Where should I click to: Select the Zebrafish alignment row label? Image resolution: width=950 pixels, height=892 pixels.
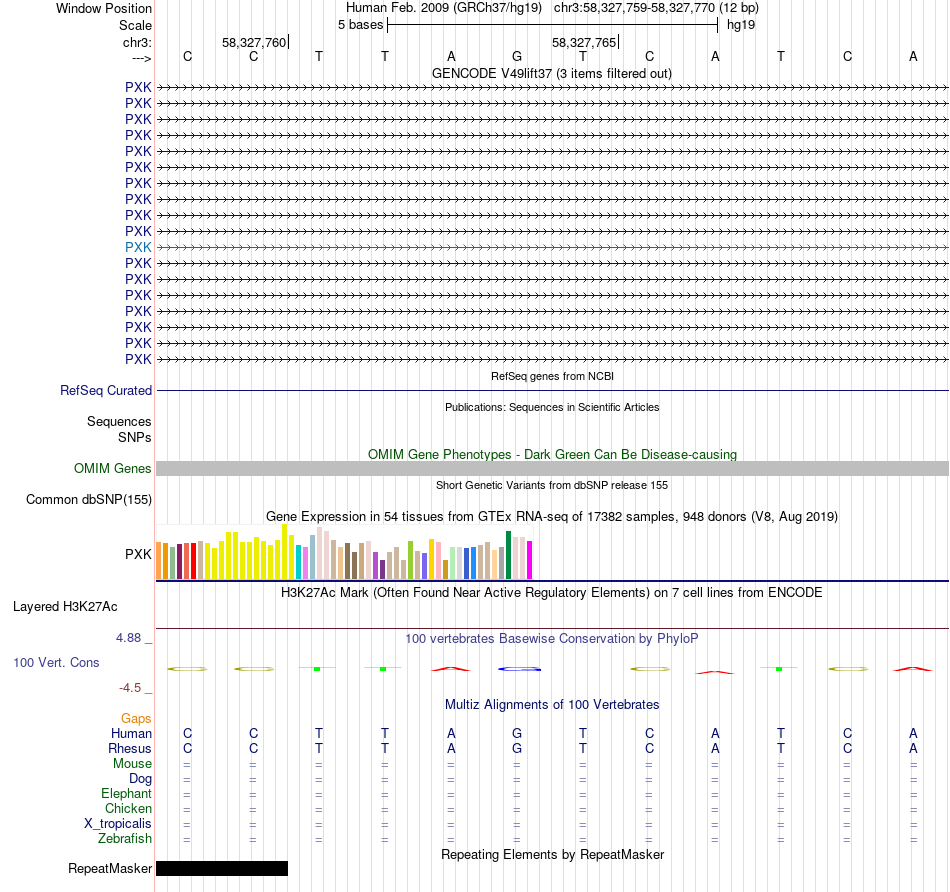[125, 839]
